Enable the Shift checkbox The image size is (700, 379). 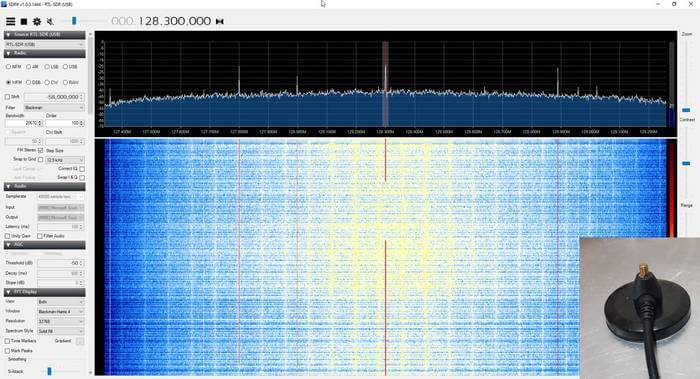[x=8, y=97]
